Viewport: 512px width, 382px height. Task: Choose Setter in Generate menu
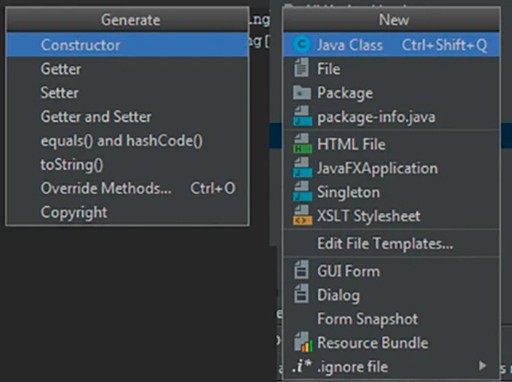point(127,93)
